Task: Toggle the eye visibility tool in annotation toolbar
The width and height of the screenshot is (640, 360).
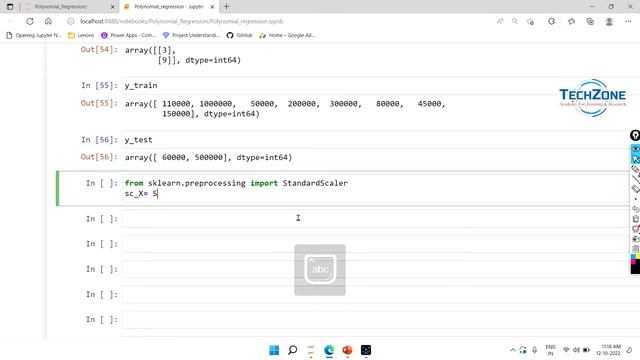Action: [x=636, y=149]
